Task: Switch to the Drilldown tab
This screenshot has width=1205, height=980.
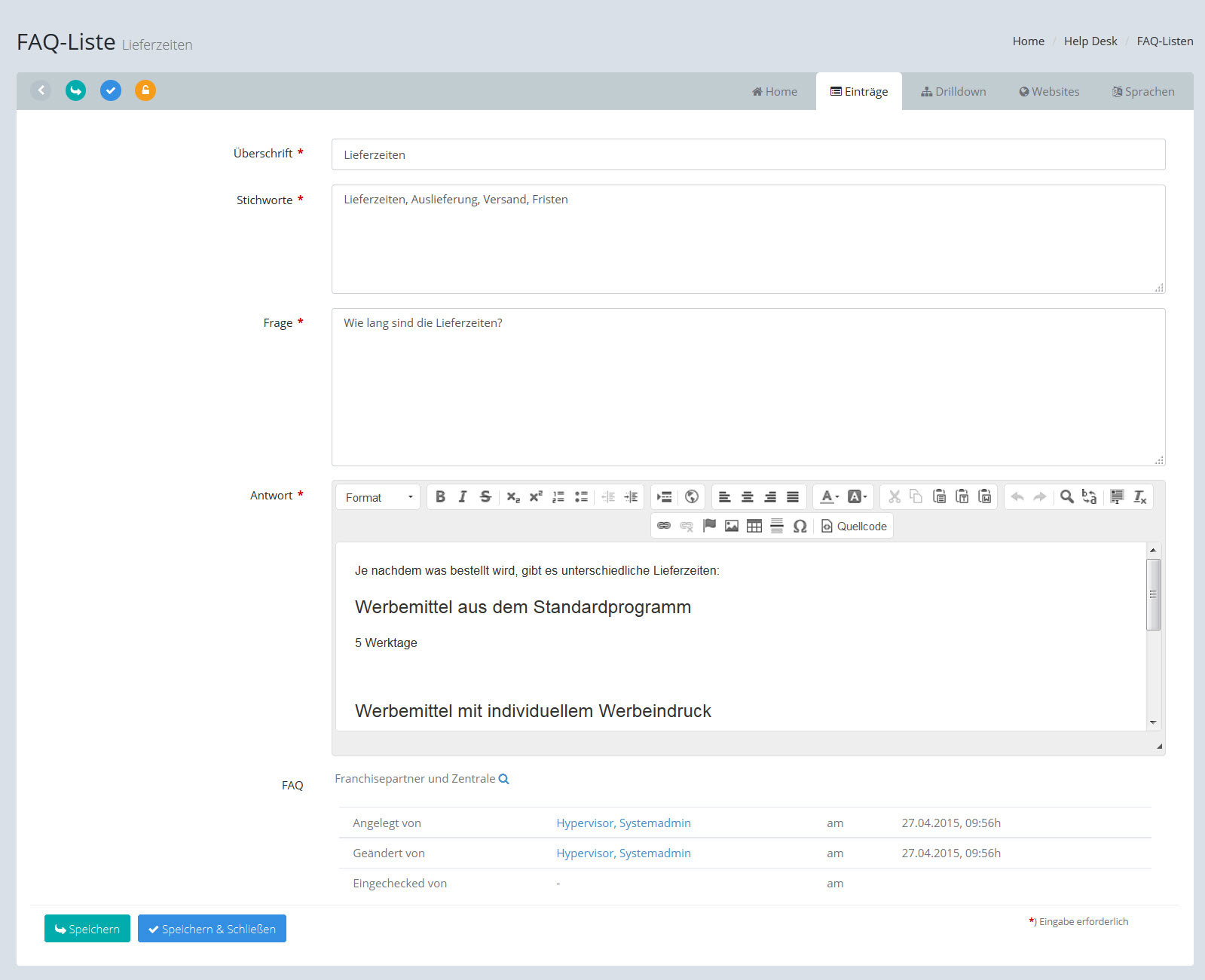Action: [953, 92]
